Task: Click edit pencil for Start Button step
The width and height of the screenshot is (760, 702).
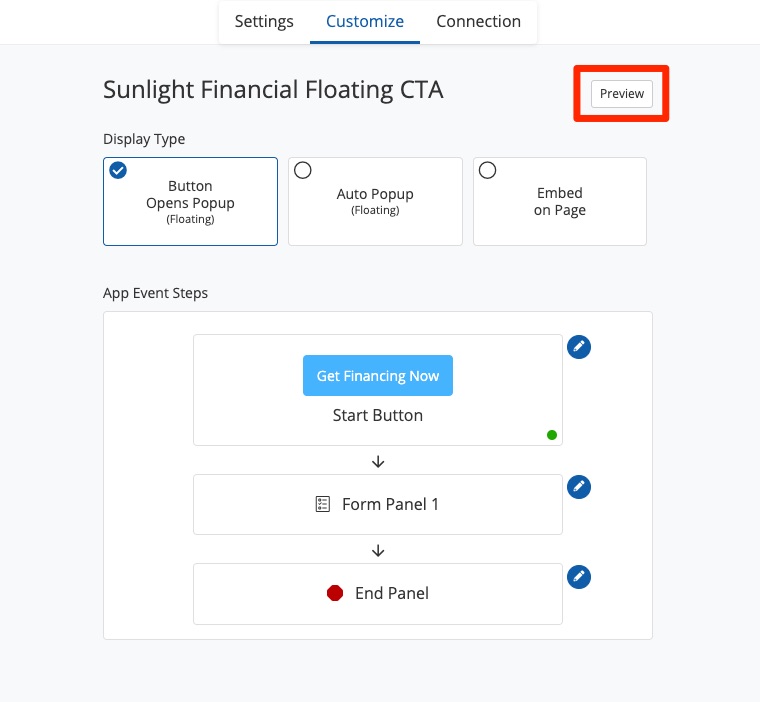Action: coord(579,346)
